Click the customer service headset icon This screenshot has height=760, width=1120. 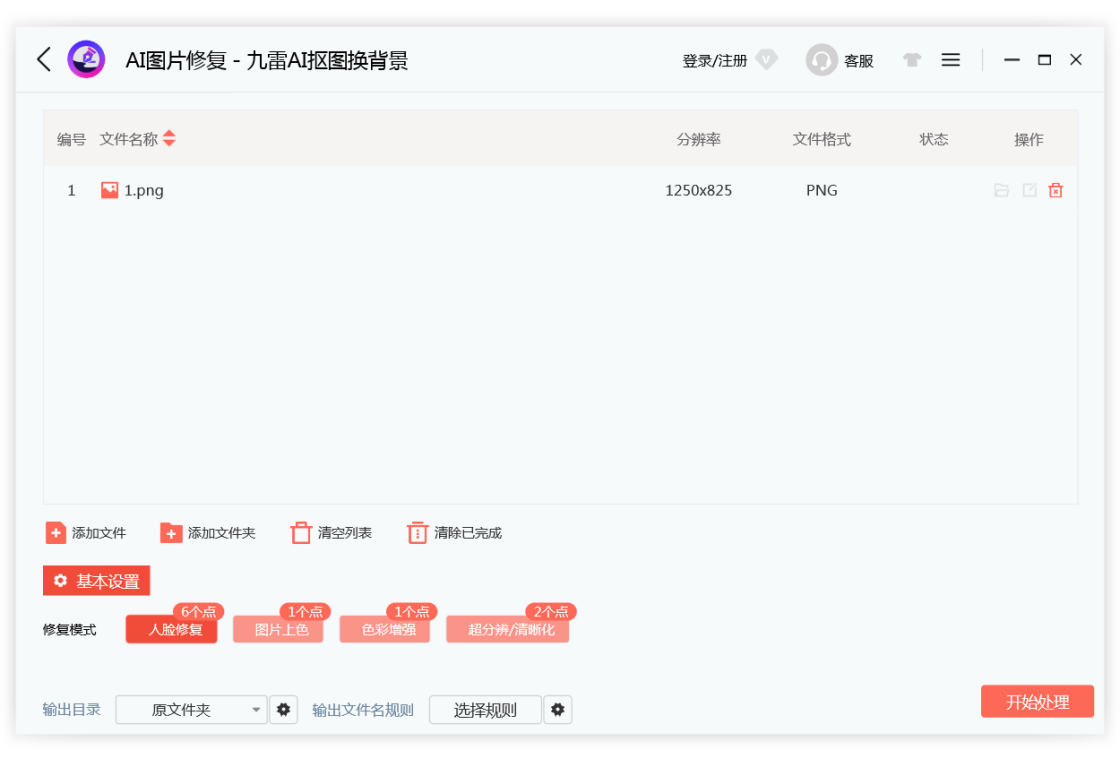click(821, 60)
